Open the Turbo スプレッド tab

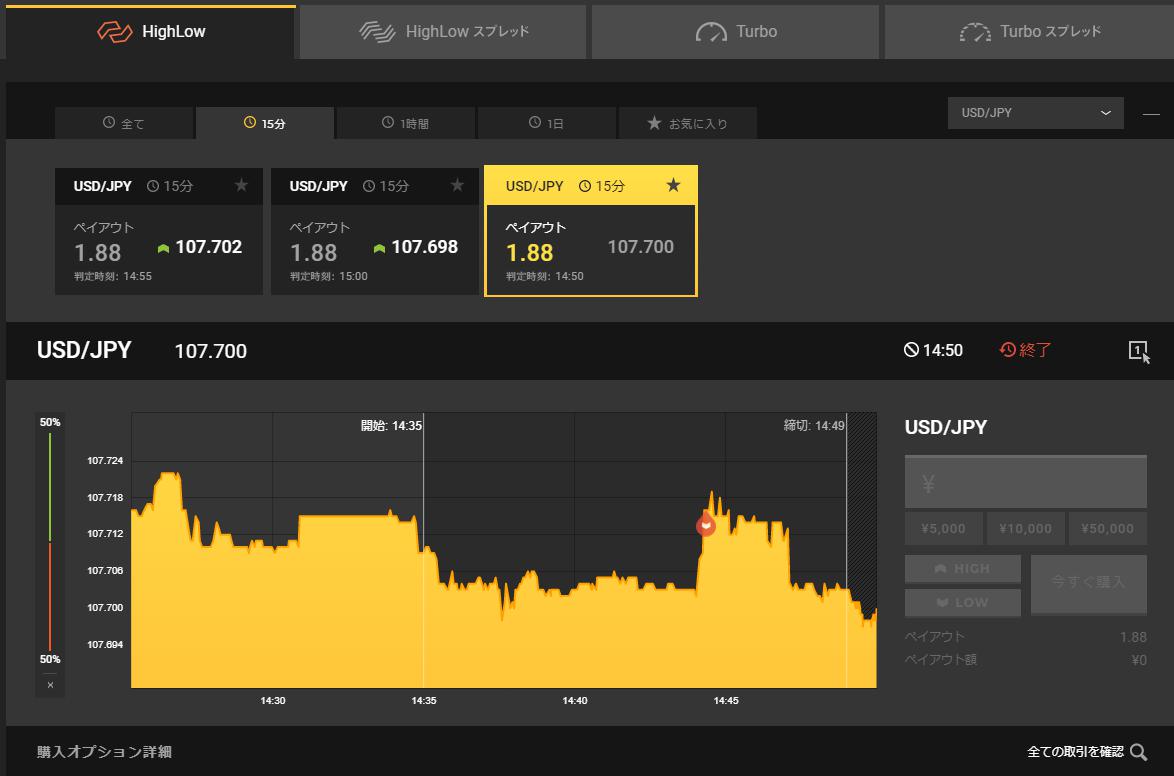pyautogui.click(x=1029, y=31)
